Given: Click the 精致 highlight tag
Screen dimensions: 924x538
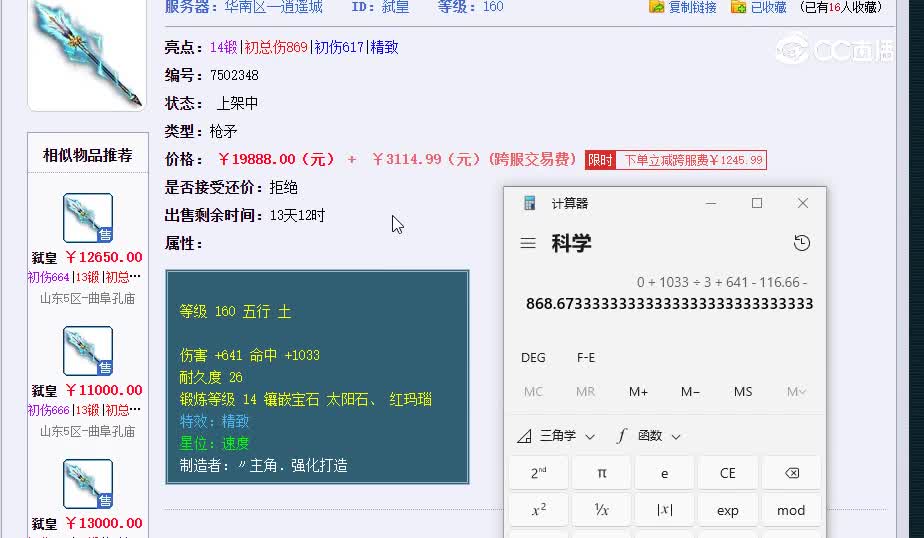Looking at the screenshot, I should coord(384,47).
